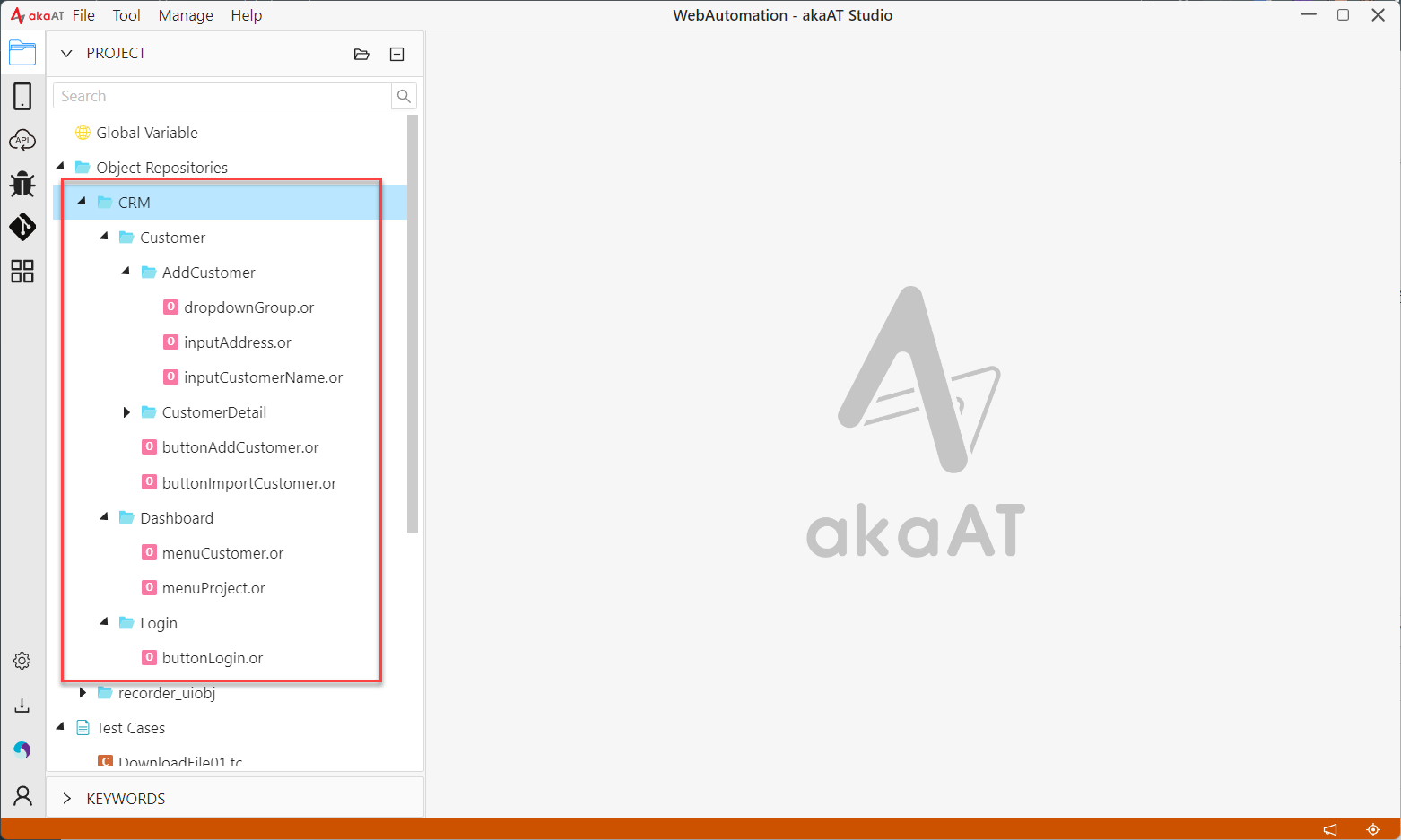Open the File menu

pyautogui.click(x=83, y=15)
